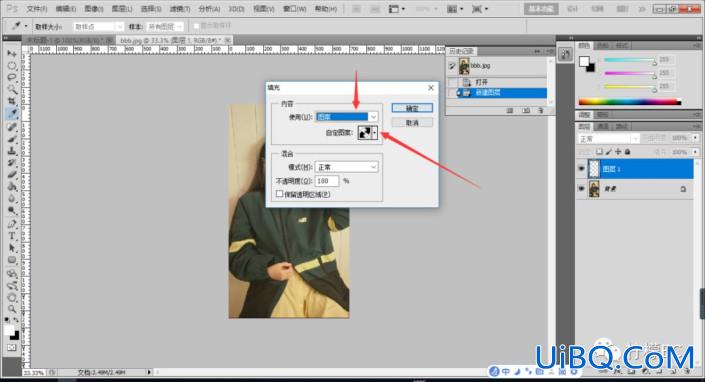Open collapsed panel icon beside Color panel
The height and width of the screenshot is (382, 705).
(565, 54)
